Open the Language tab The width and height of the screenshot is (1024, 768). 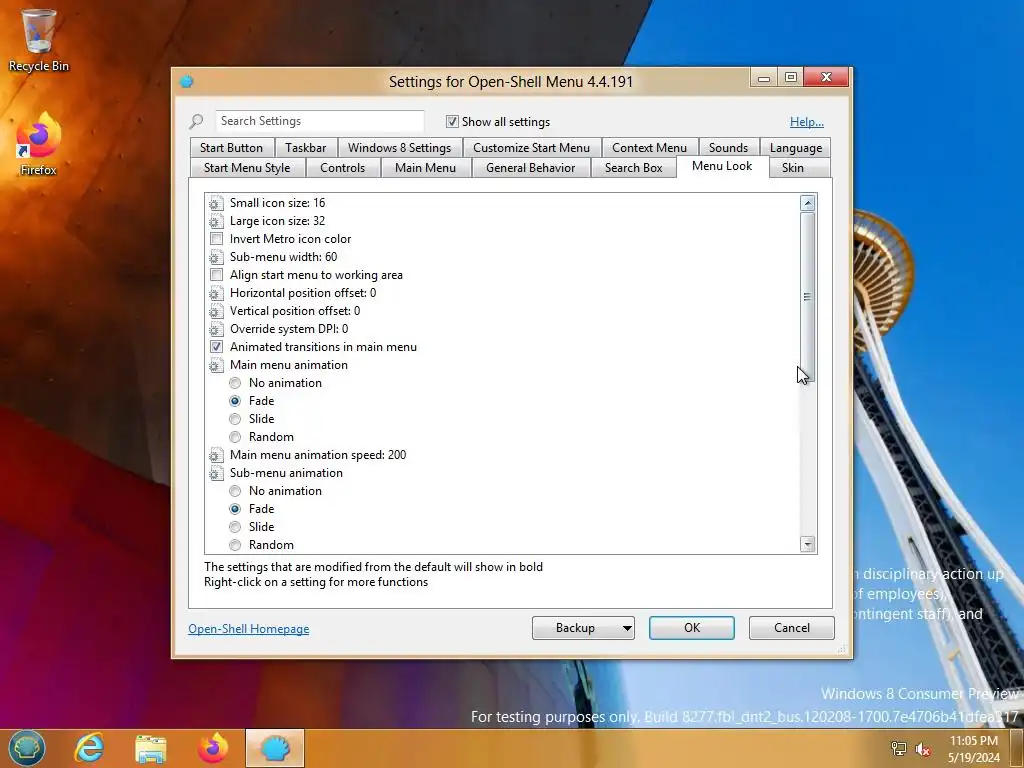click(x=795, y=148)
